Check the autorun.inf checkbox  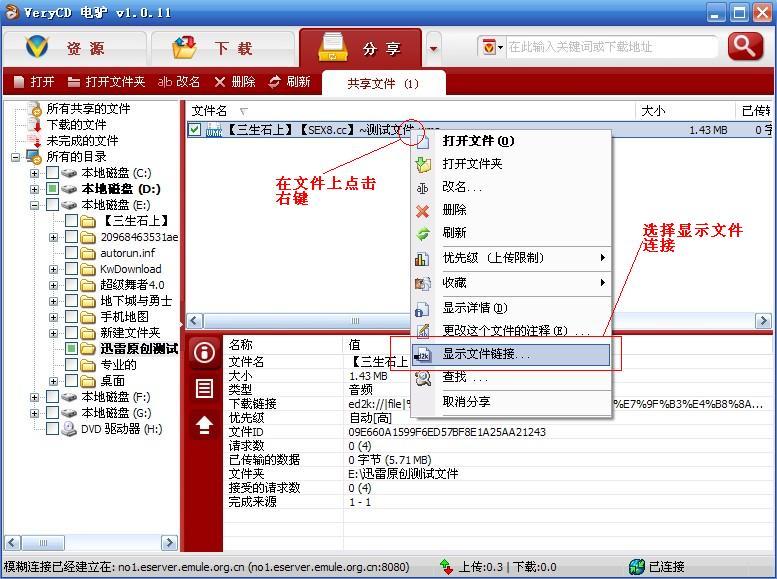coord(71,252)
